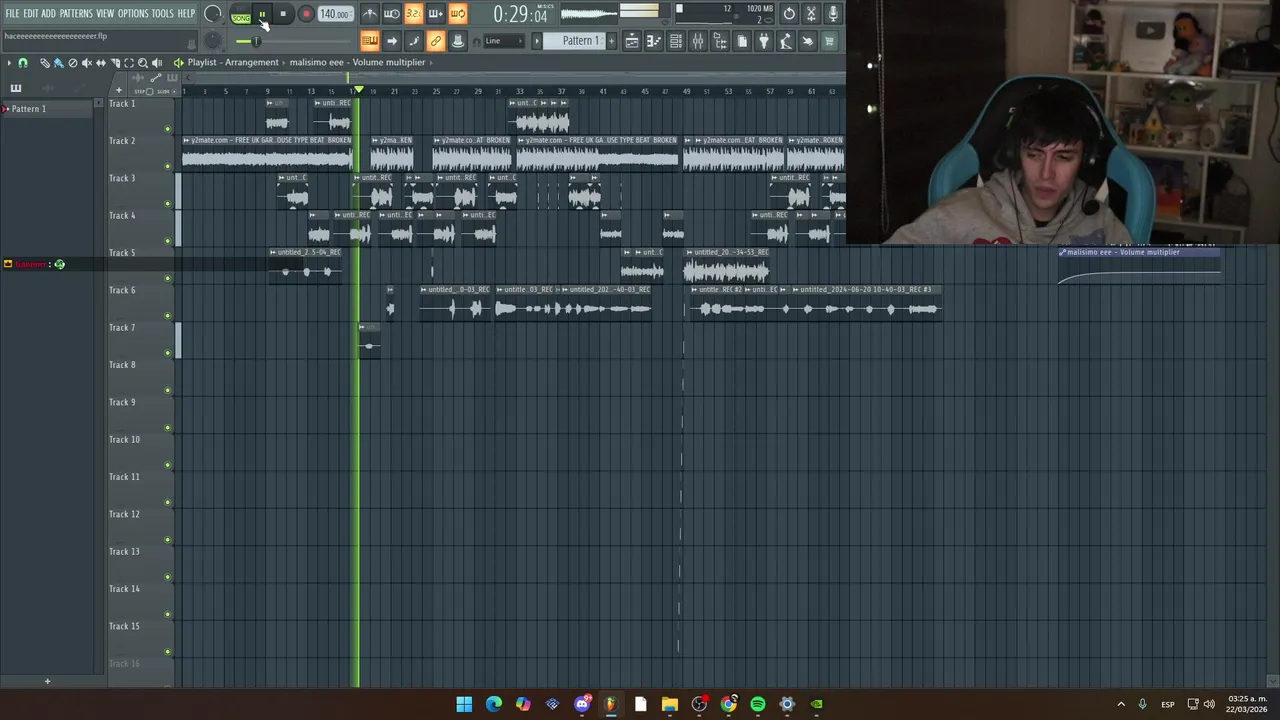Click 'malisimo eee - Volume multiplier' breadcrumb
The height and width of the screenshot is (720, 1280).
pos(357,62)
